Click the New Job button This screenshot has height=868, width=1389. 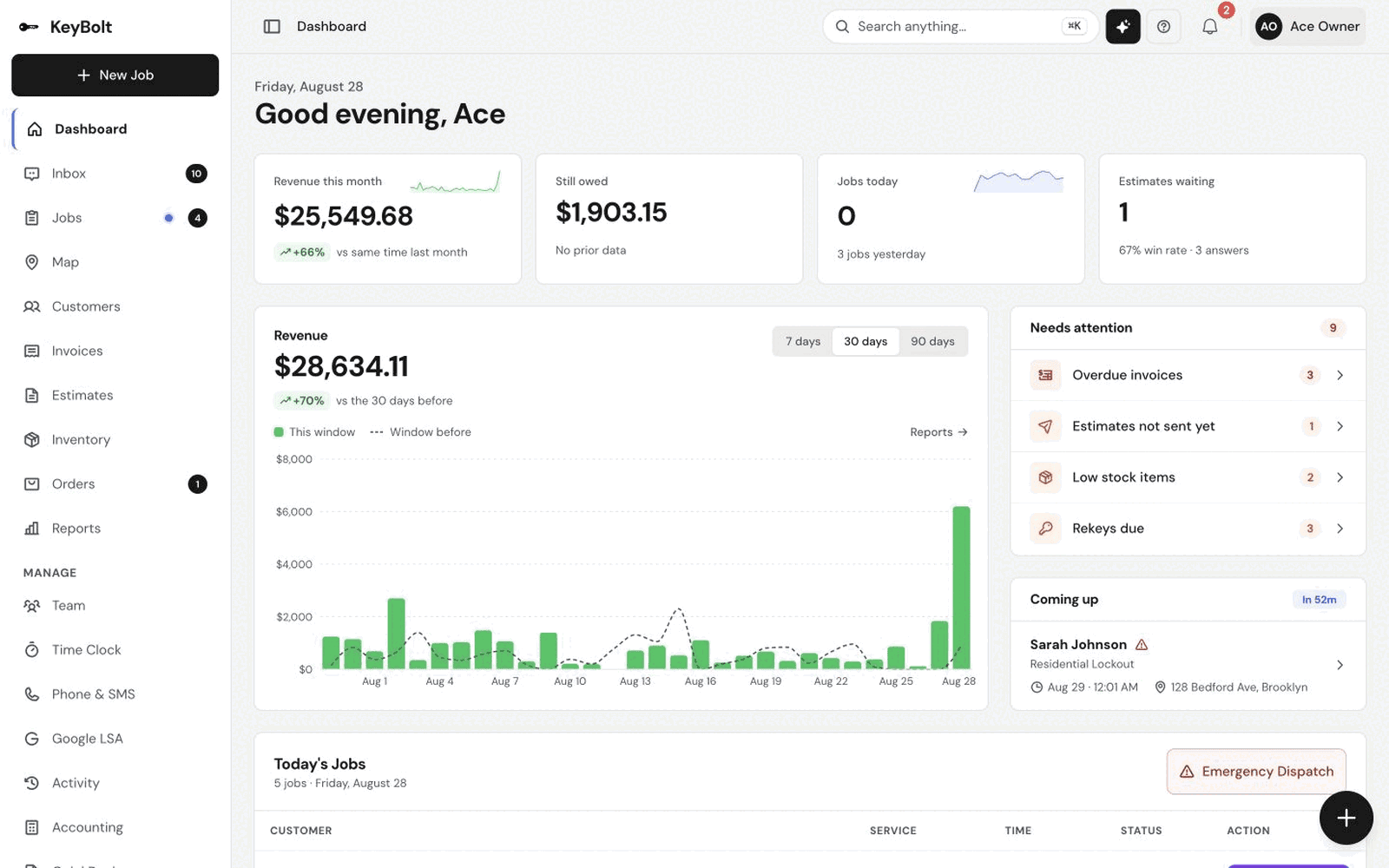click(115, 76)
